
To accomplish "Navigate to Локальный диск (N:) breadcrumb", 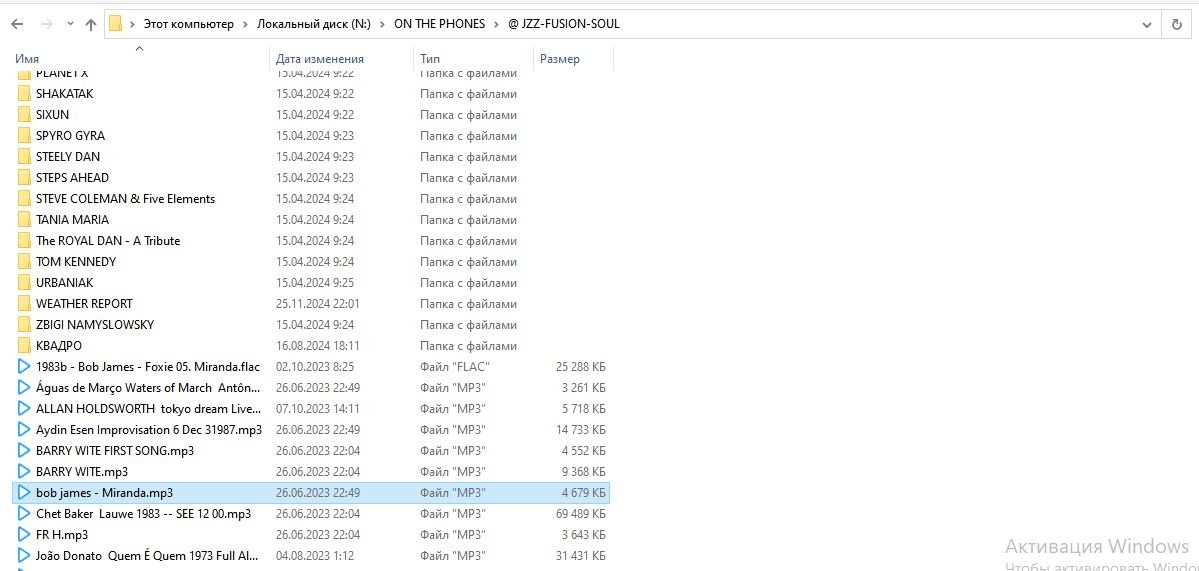I will point(314,24).
